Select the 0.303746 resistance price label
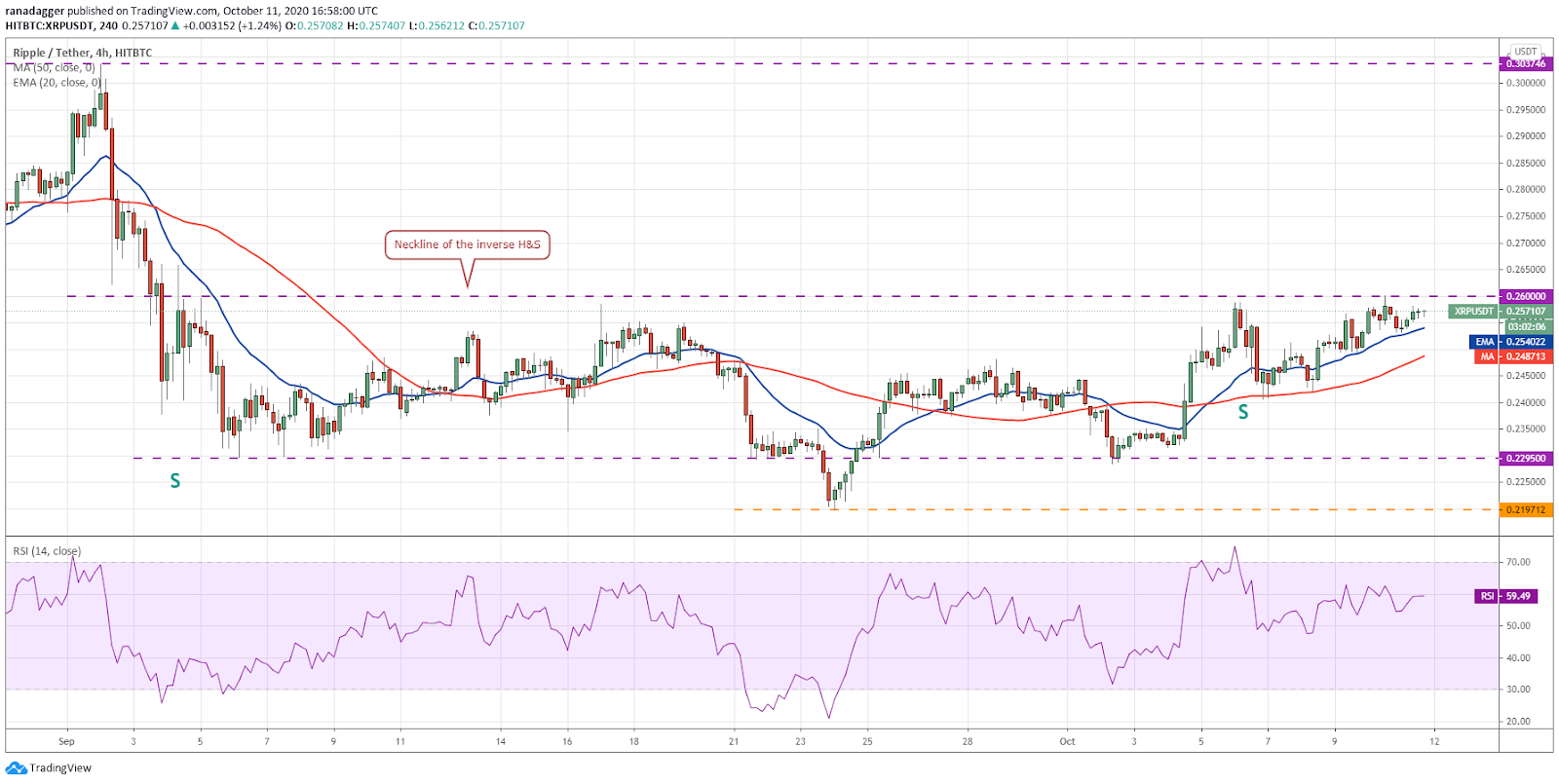This screenshot has height=784, width=1559. (x=1525, y=63)
